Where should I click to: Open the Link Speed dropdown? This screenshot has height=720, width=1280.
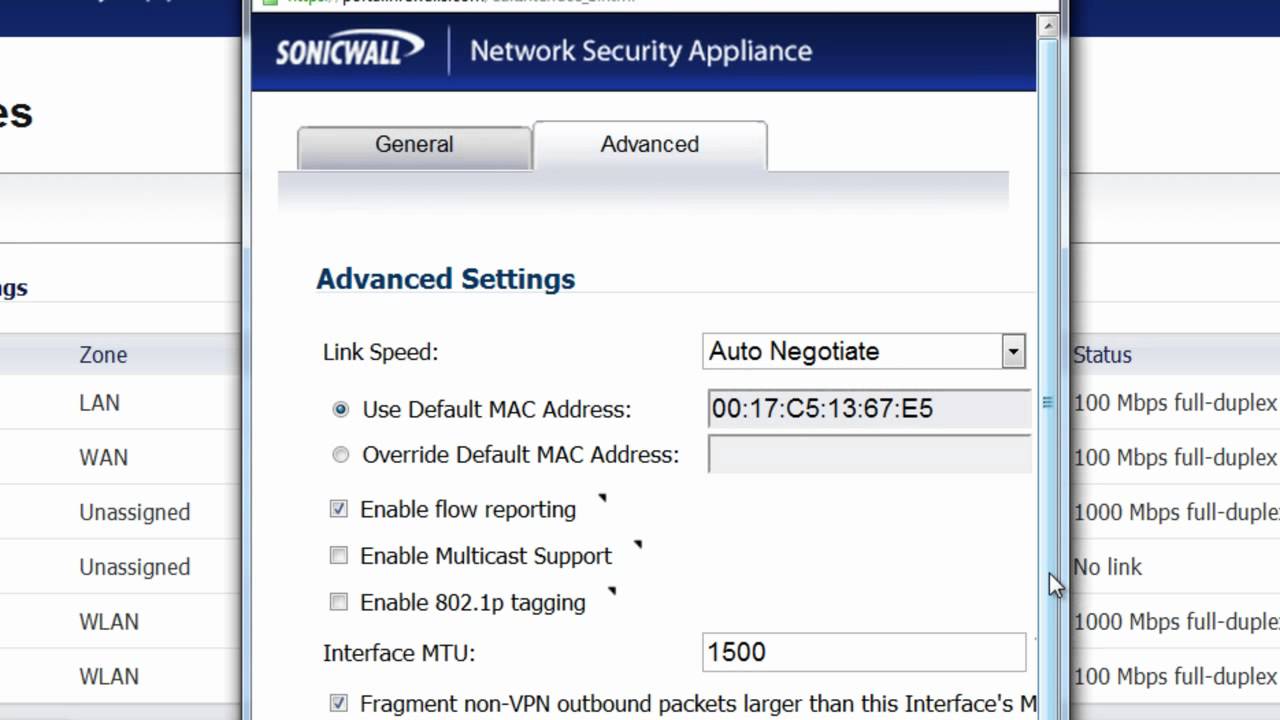[1013, 351]
